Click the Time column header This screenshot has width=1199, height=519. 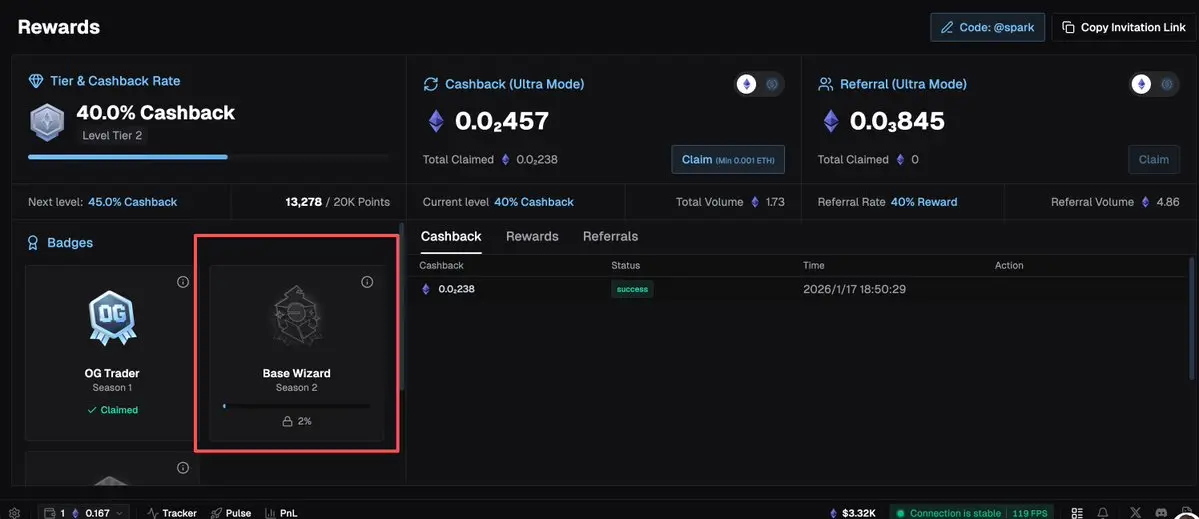click(x=813, y=265)
